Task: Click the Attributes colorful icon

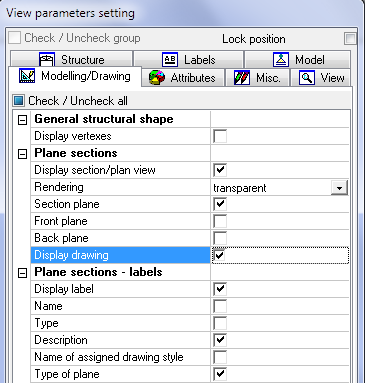Action: pos(157,78)
